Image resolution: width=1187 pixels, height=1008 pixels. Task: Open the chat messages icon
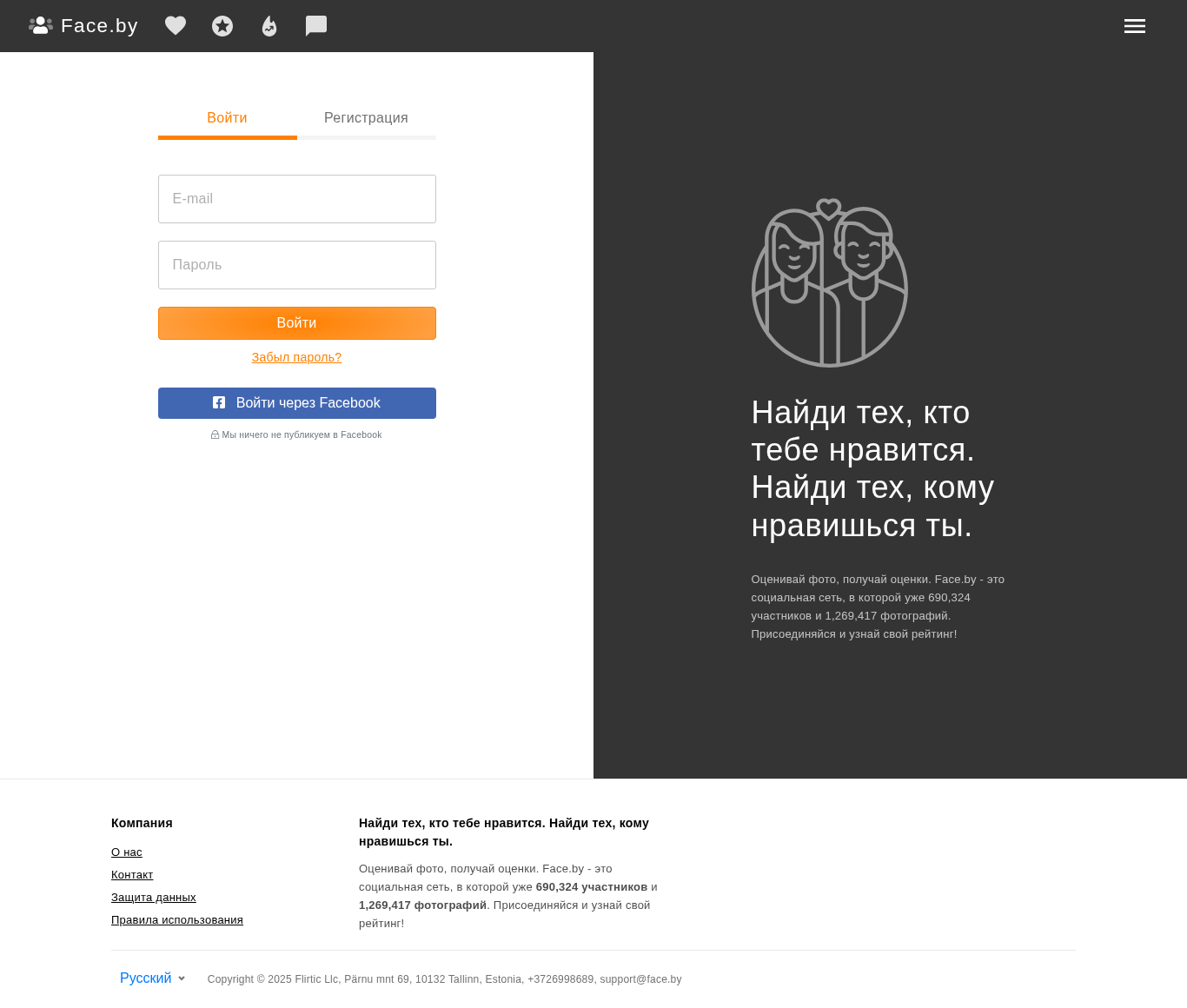pyautogui.click(x=316, y=26)
